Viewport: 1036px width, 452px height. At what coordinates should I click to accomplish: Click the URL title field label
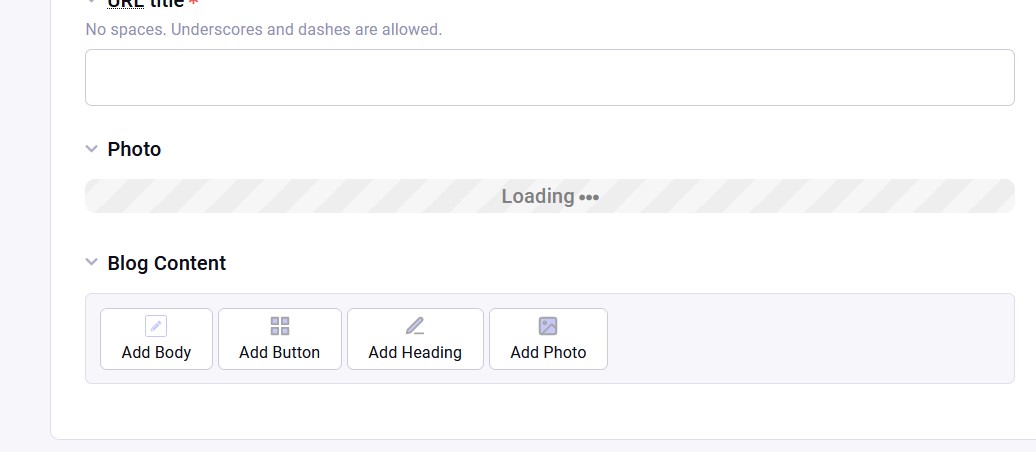click(146, 4)
